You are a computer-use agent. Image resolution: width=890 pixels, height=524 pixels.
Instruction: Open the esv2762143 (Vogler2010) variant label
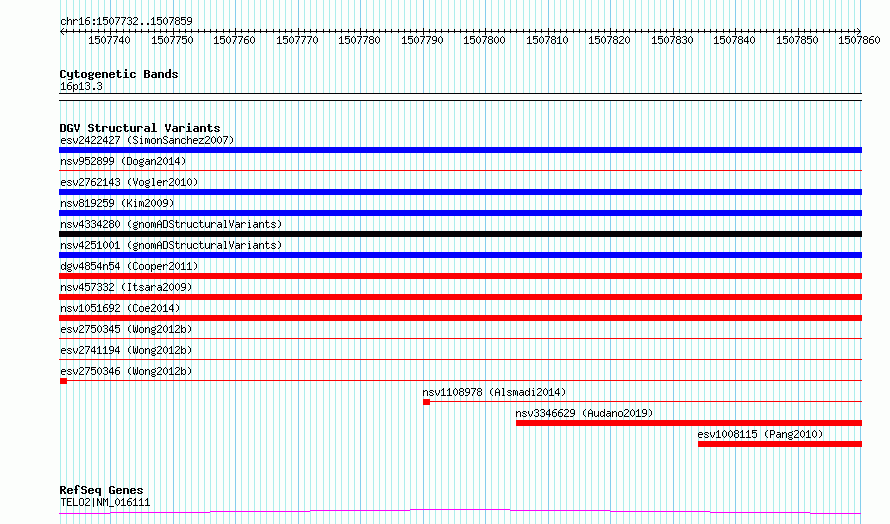[129, 182]
